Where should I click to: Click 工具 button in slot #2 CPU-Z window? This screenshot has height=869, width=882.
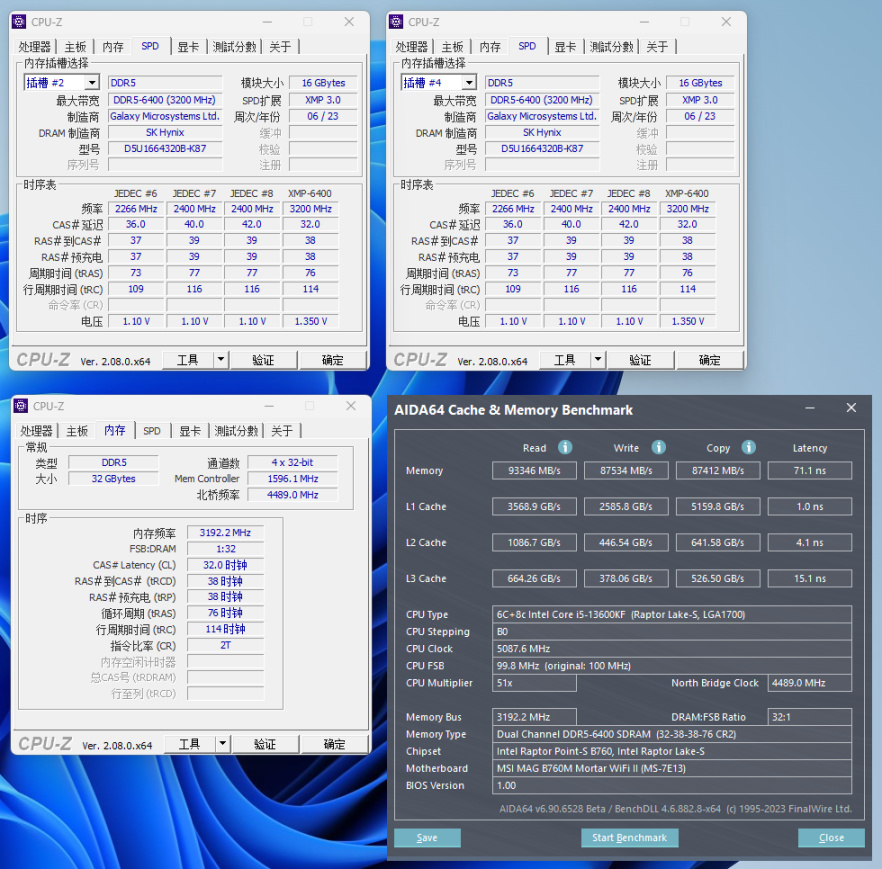coord(188,359)
